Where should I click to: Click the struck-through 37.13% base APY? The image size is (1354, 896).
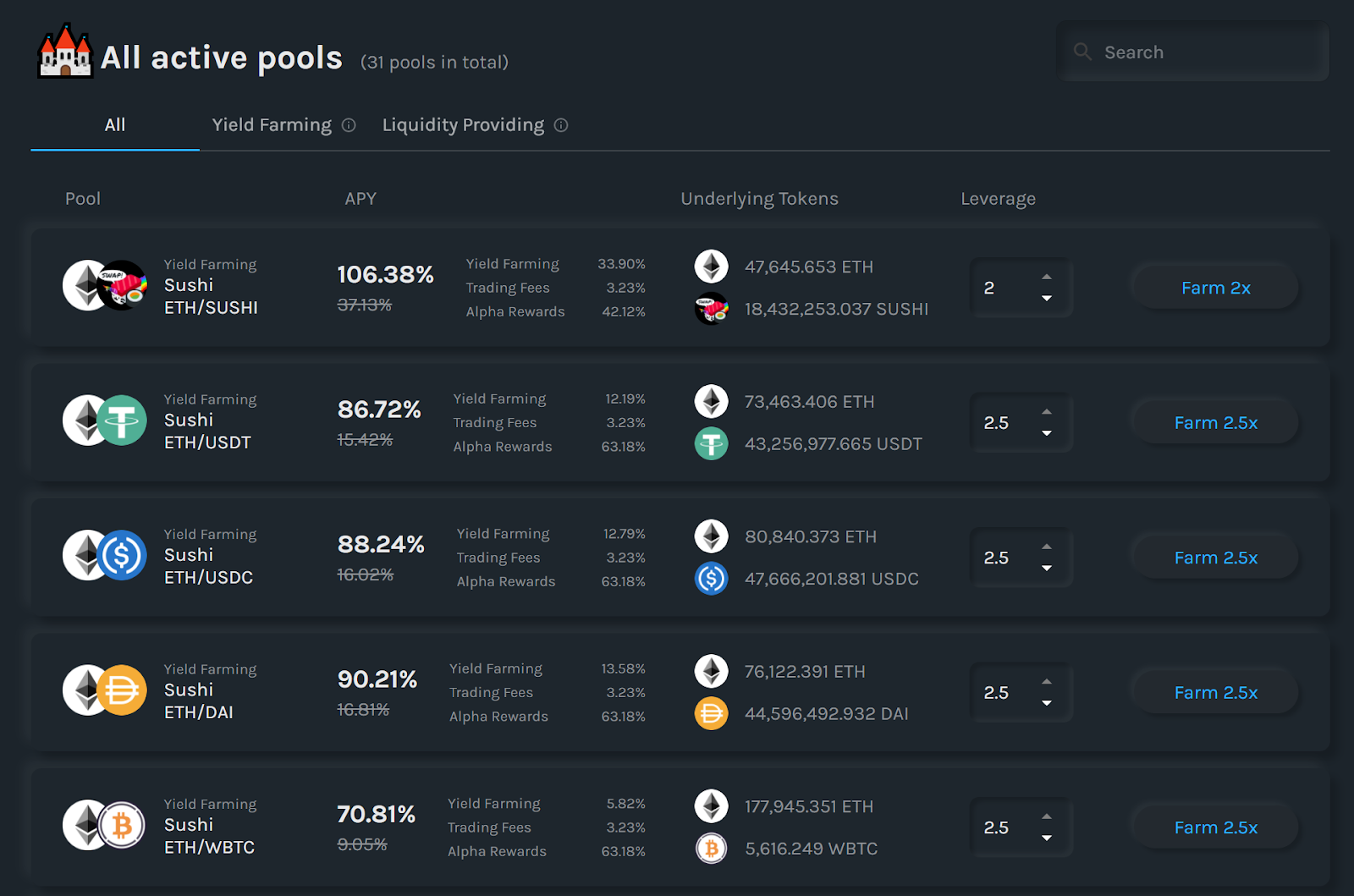(365, 305)
